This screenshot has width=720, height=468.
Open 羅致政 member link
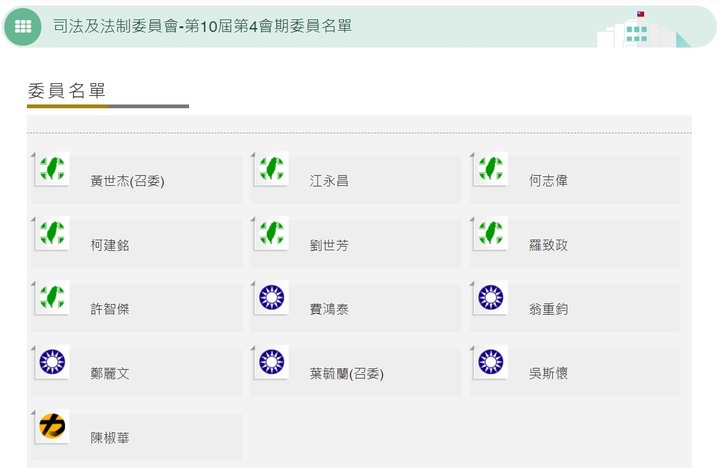pos(548,245)
